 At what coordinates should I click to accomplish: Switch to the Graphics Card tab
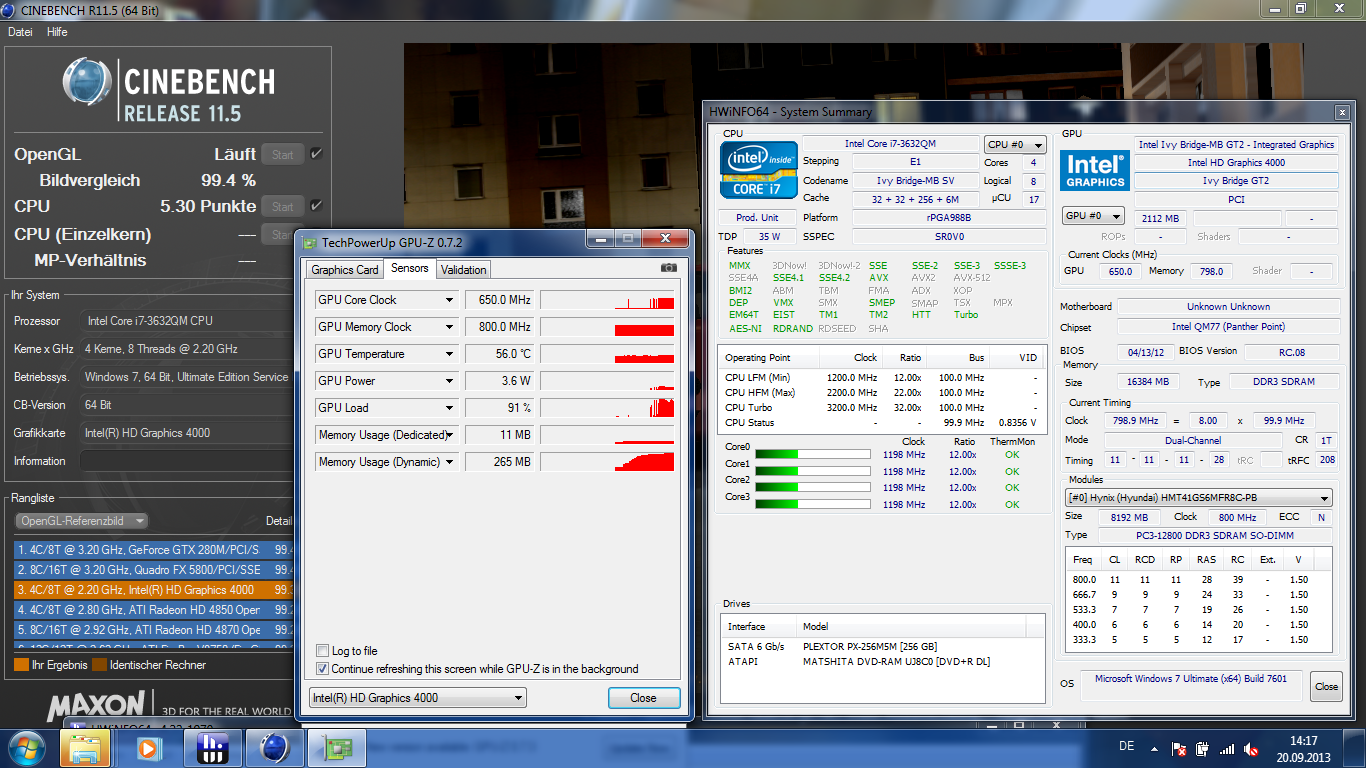click(x=345, y=270)
